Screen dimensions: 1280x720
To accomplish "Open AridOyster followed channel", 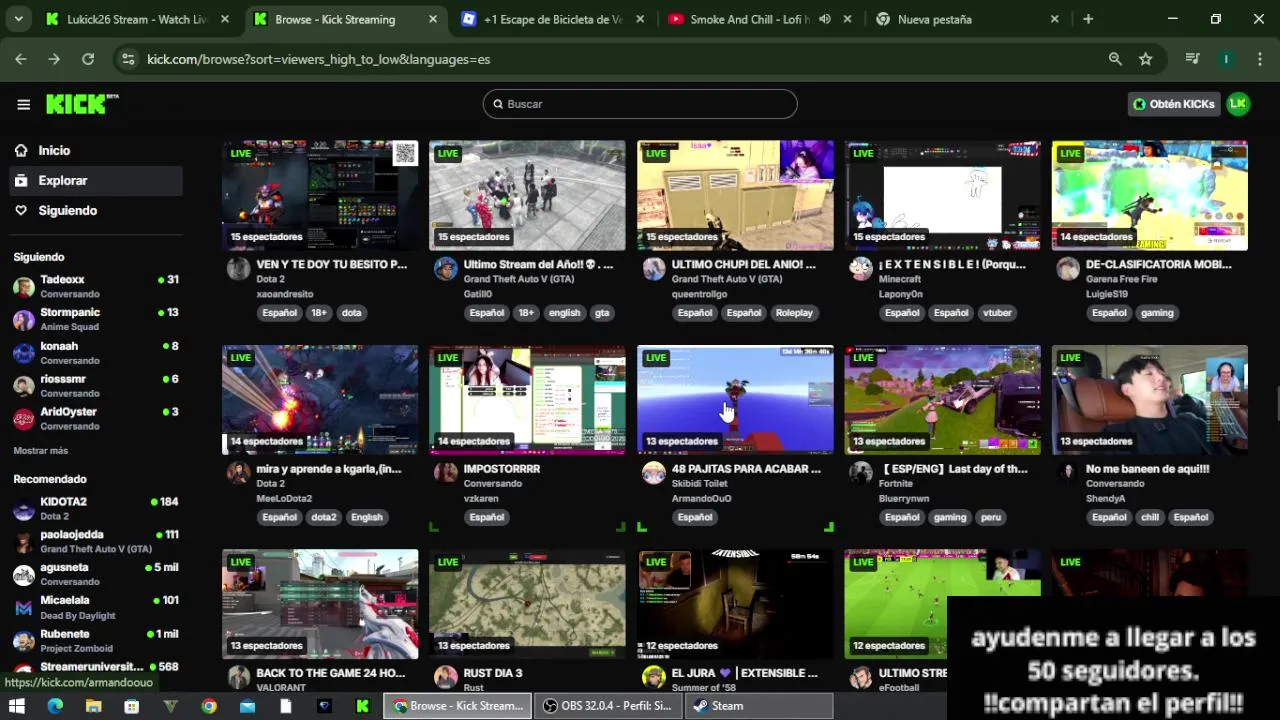I will (96, 418).
